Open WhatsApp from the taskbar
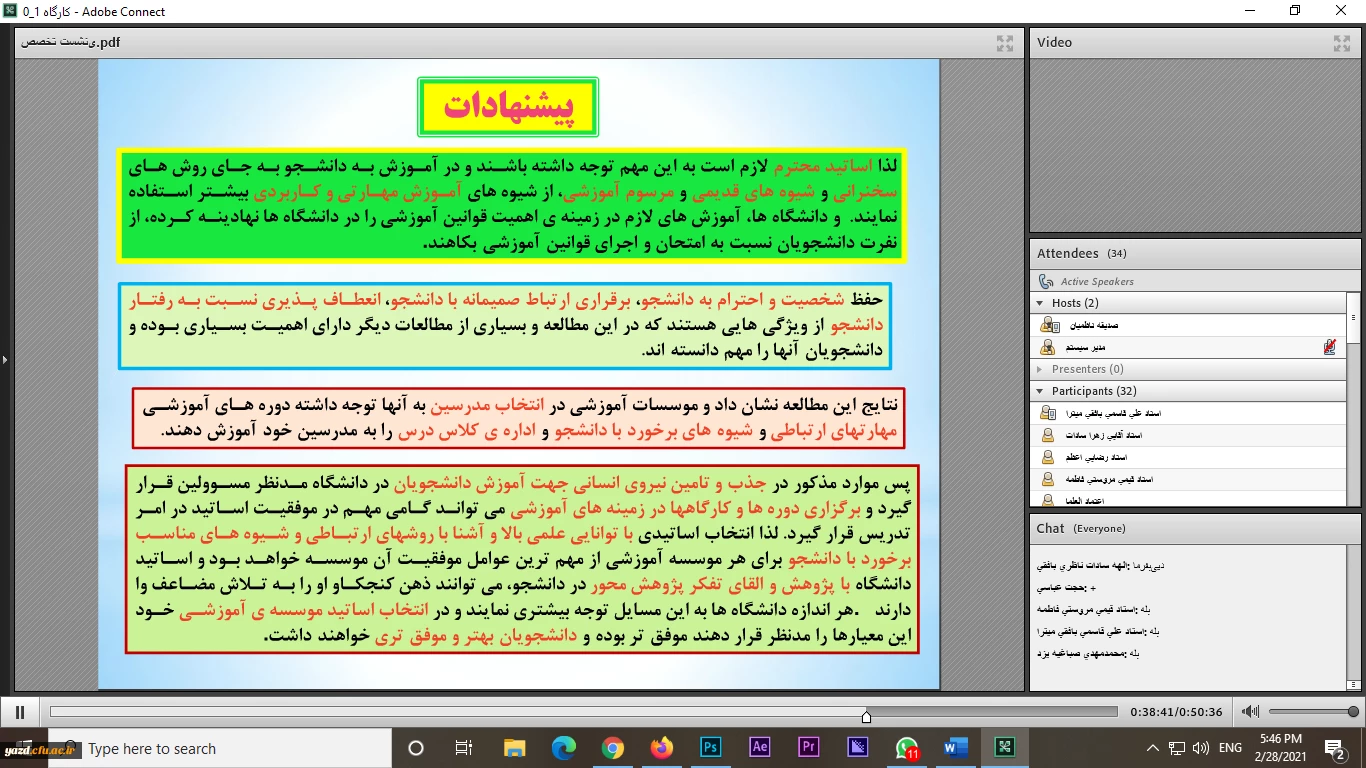This screenshot has width=1366, height=768. (x=907, y=747)
